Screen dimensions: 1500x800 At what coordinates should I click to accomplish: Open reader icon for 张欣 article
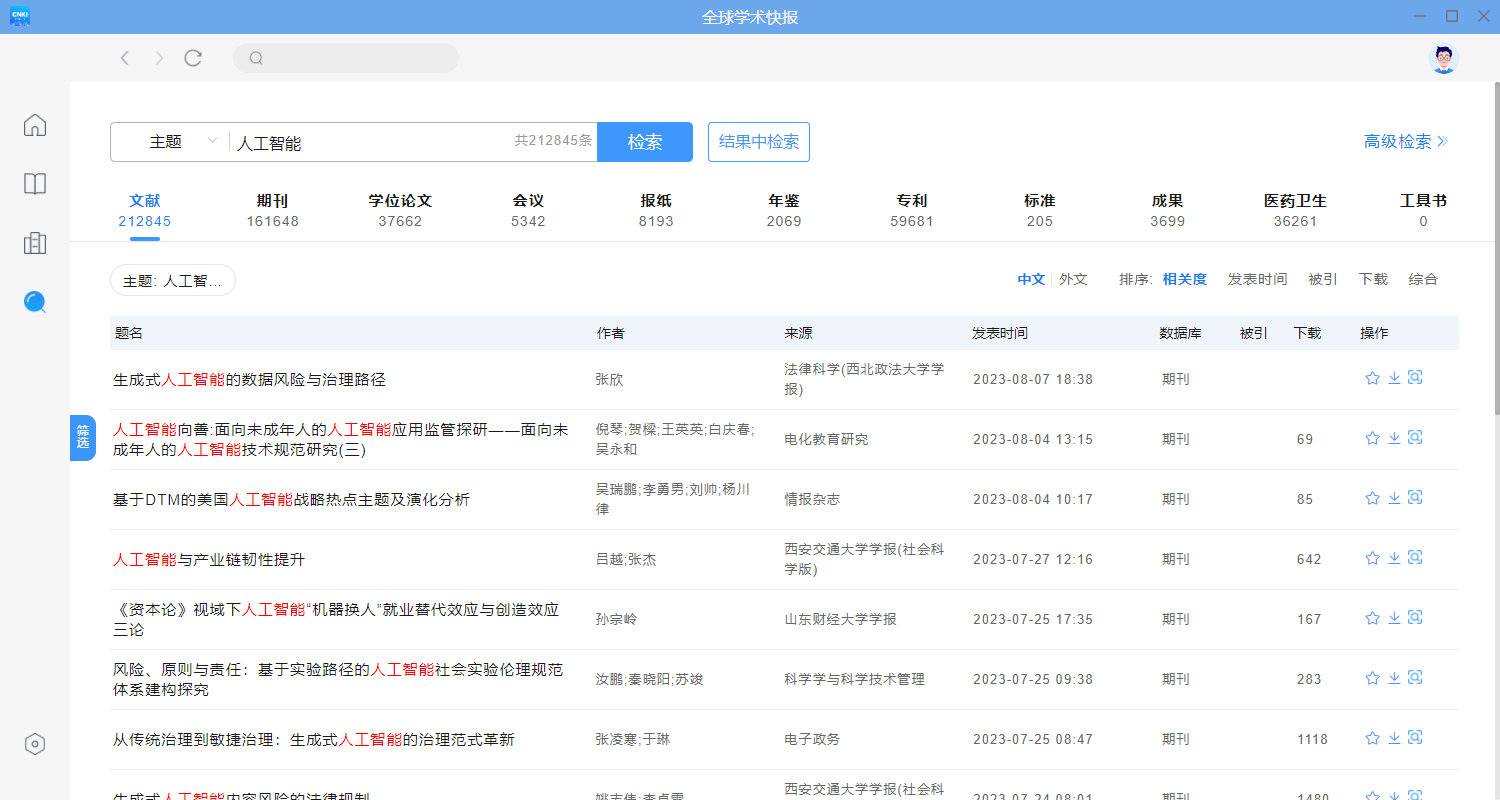(1415, 377)
